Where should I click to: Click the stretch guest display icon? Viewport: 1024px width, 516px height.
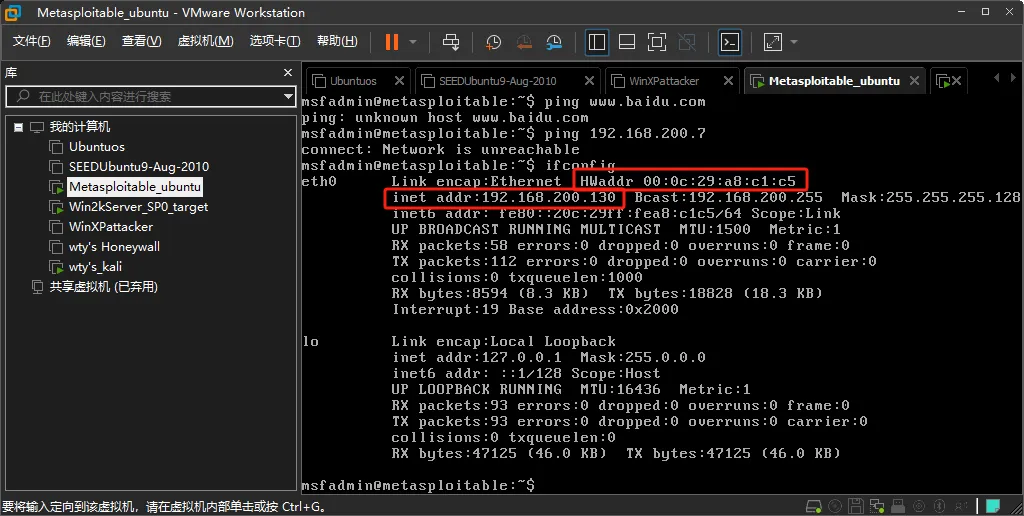click(773, 42)
